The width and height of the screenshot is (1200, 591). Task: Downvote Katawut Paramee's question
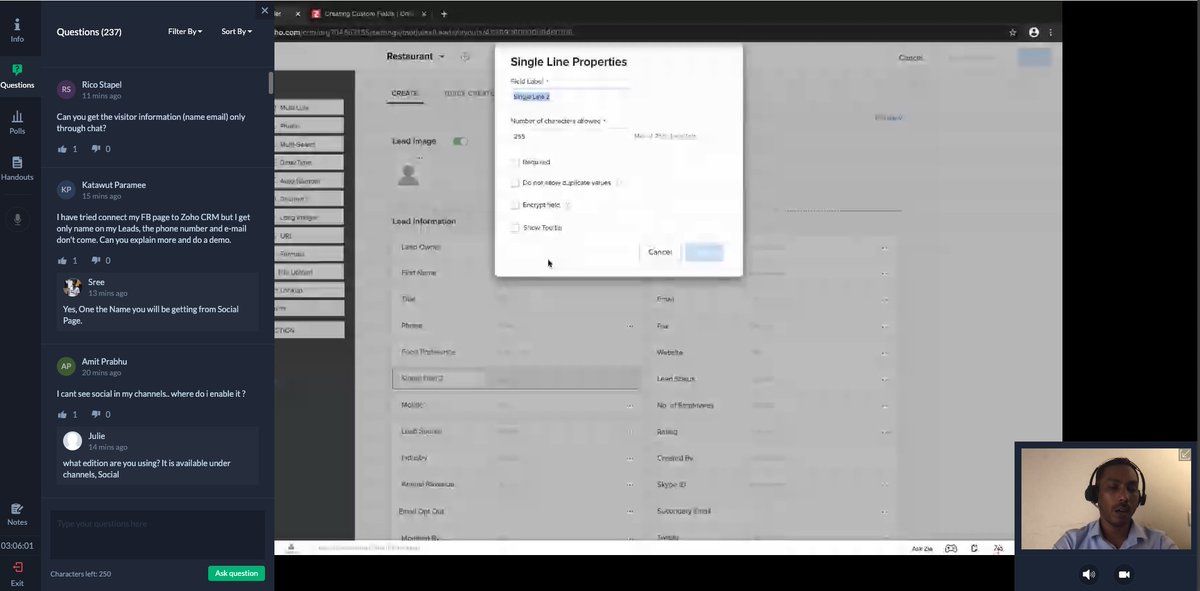pyautogui.click(x=96, y=261)
